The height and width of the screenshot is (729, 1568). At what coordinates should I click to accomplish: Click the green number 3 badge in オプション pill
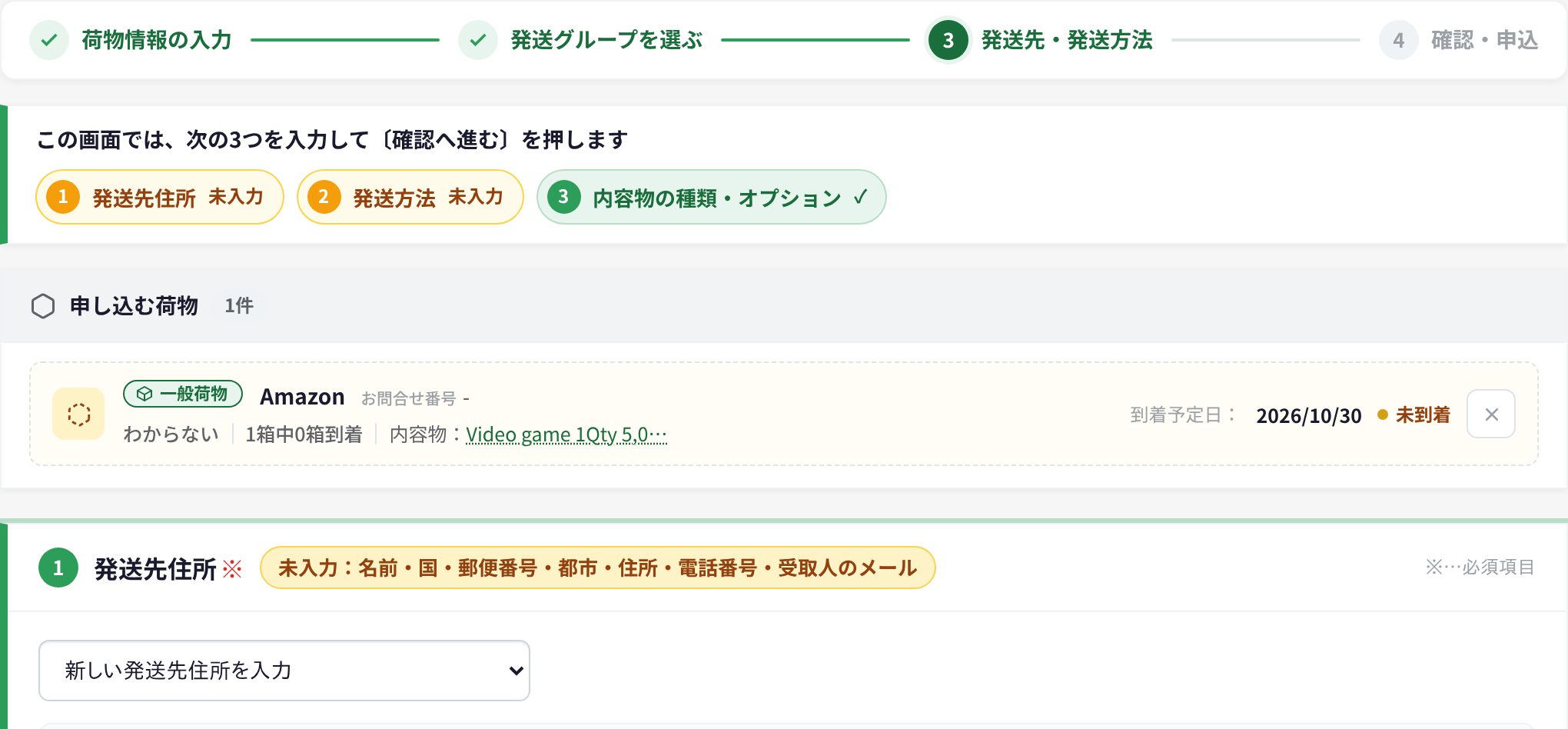click(x=563, y=197)
